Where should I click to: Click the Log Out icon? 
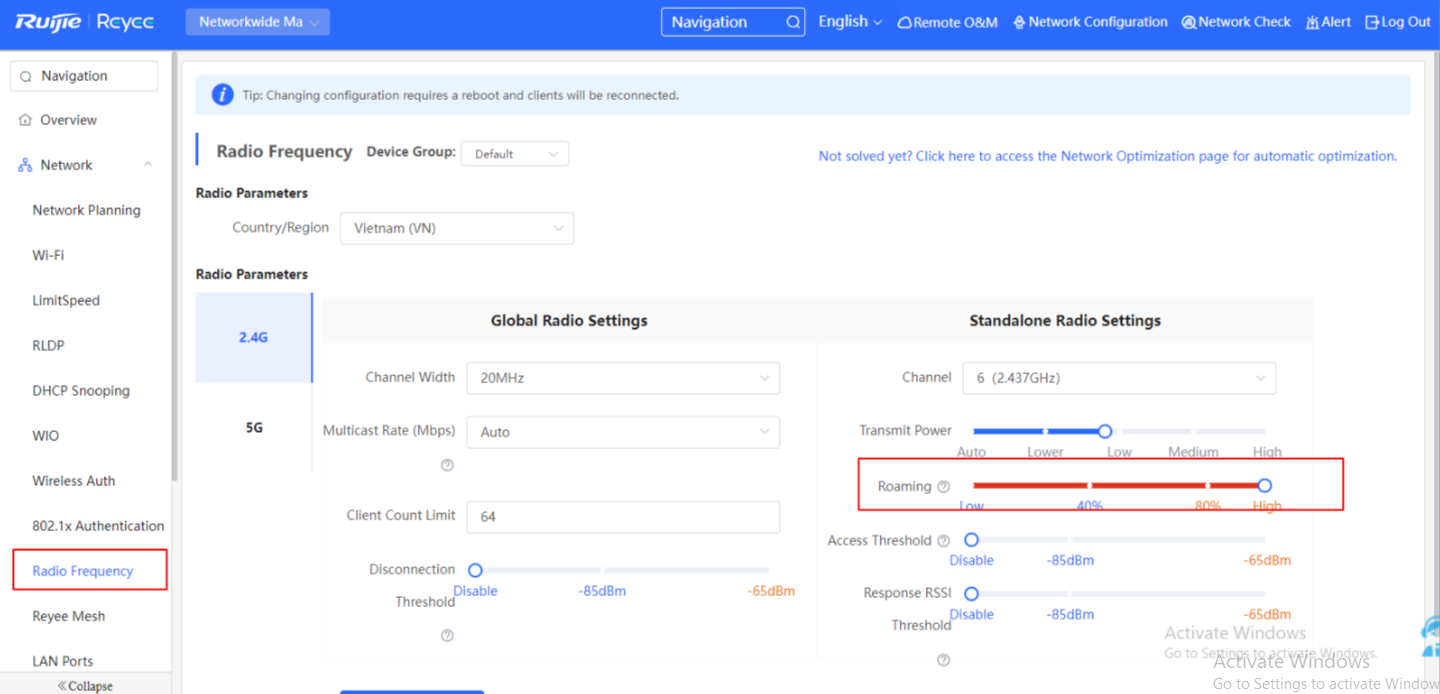pyautogui.click(x=1372, y=22)
